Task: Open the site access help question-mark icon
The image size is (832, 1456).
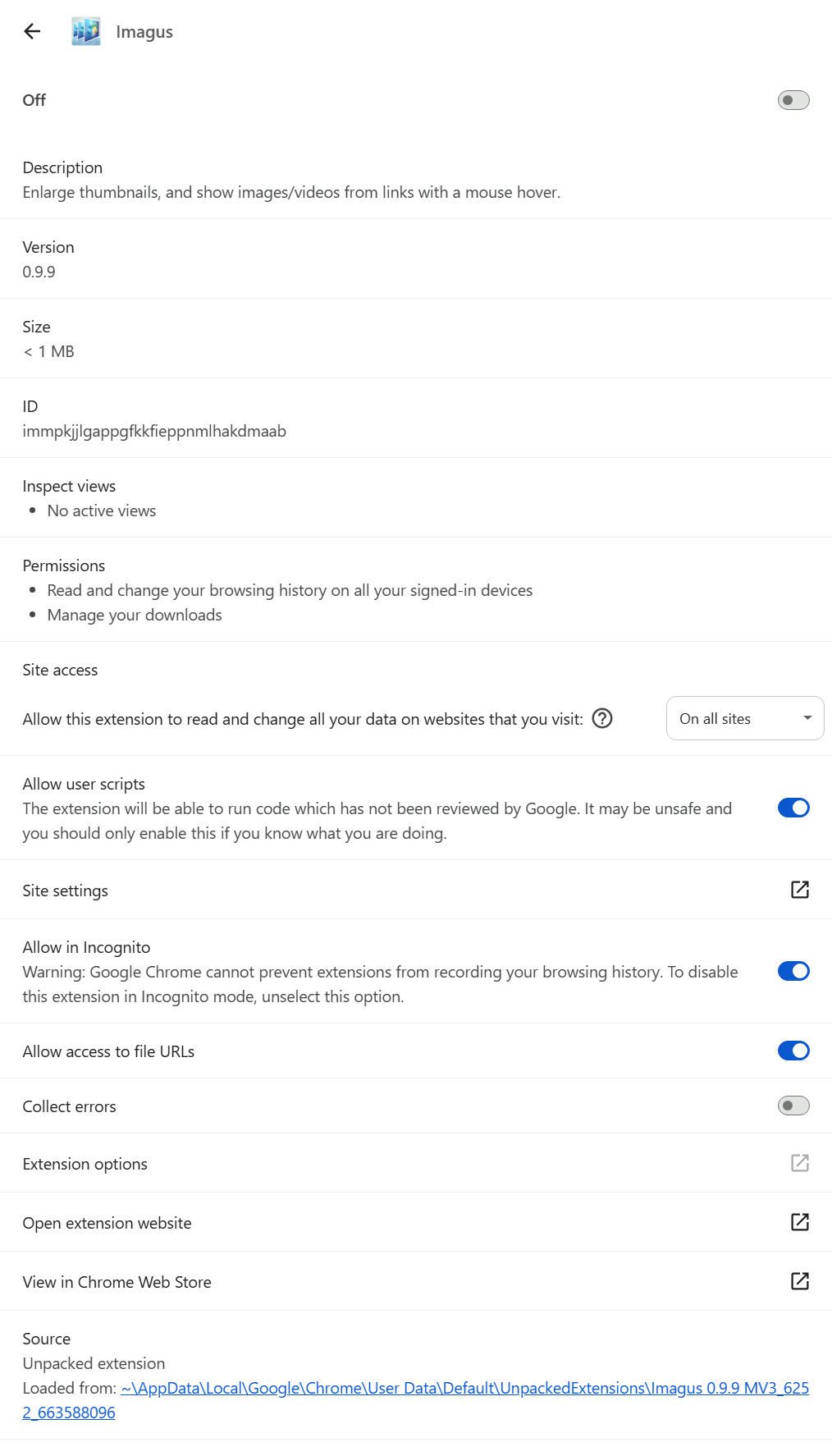Action: 602,719
